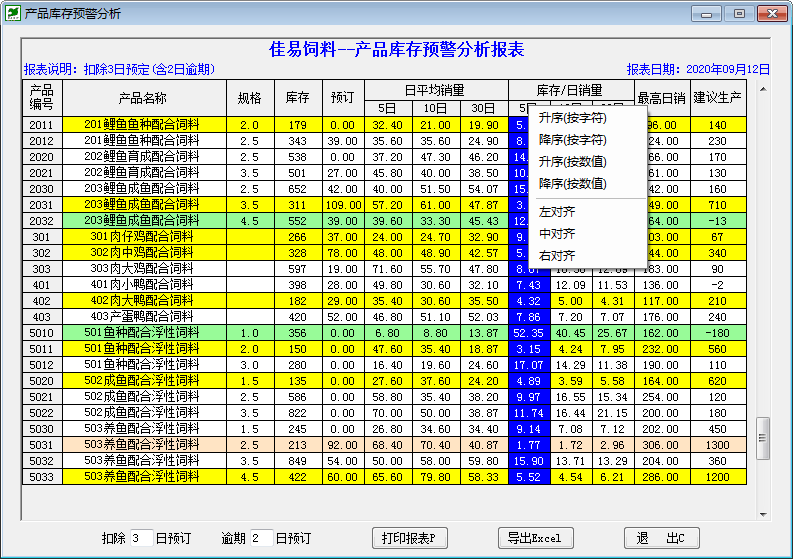Click the 打印报表P button

click(x=410, y=538)
